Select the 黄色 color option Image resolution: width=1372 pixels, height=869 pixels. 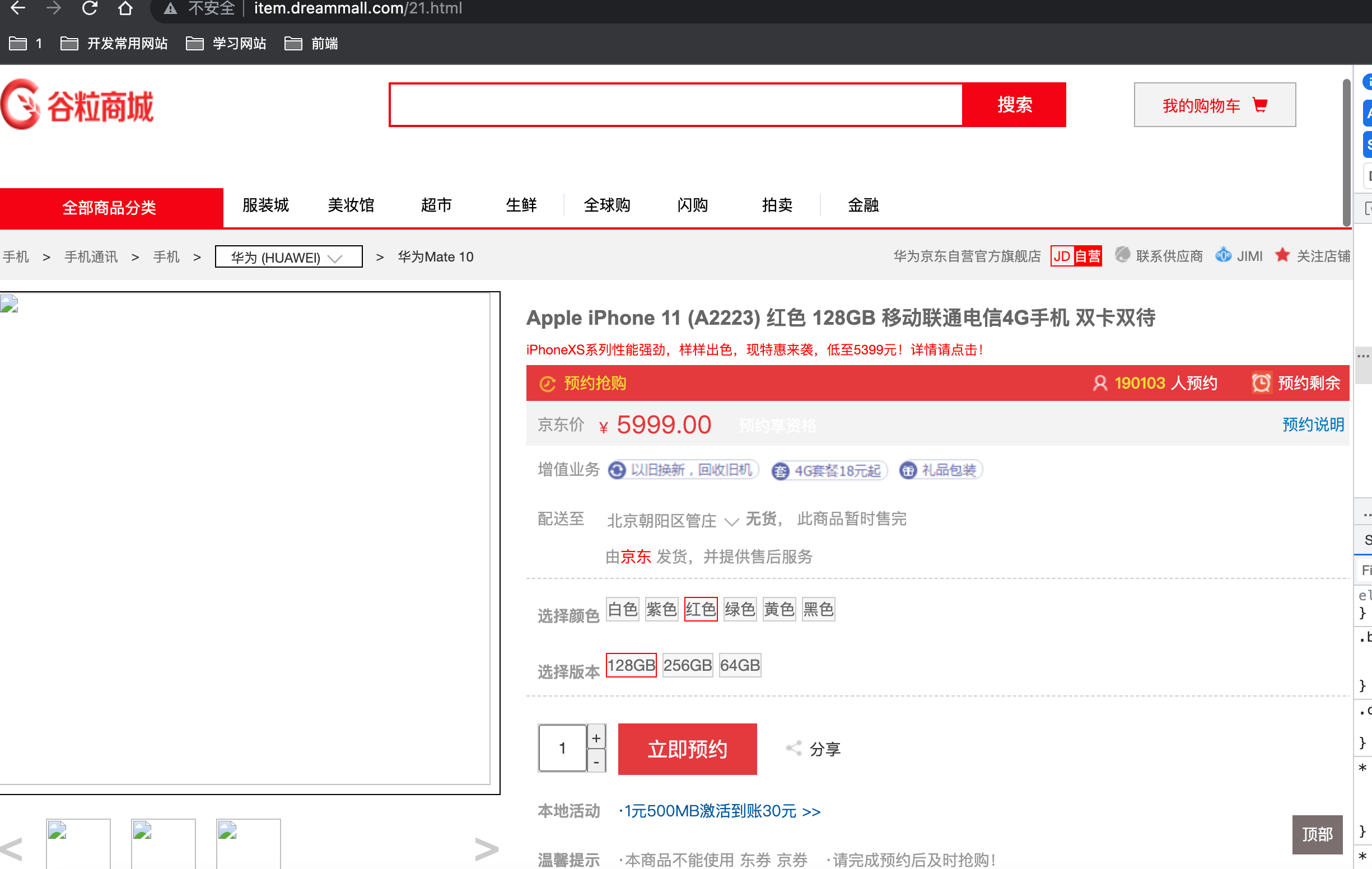point(779,609)
